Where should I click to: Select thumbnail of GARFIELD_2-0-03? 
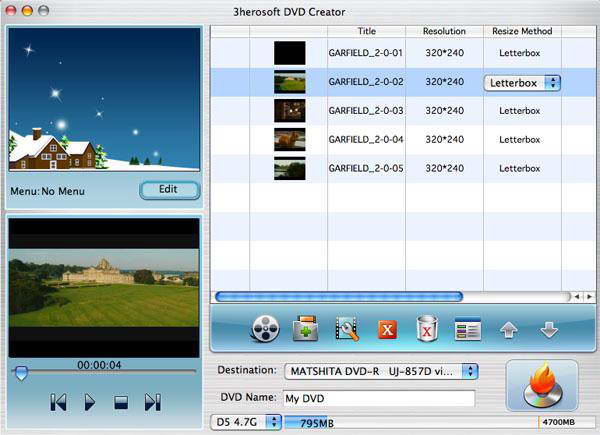(290, 111)
